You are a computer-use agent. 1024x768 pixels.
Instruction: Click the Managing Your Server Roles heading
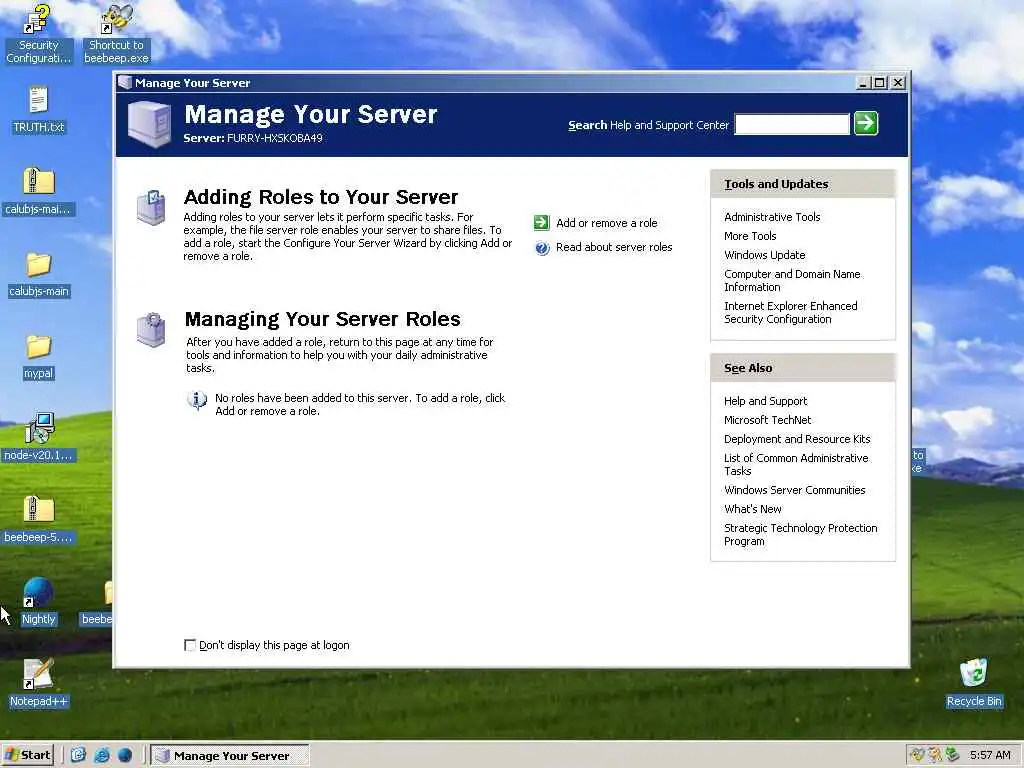click(323, 319)
